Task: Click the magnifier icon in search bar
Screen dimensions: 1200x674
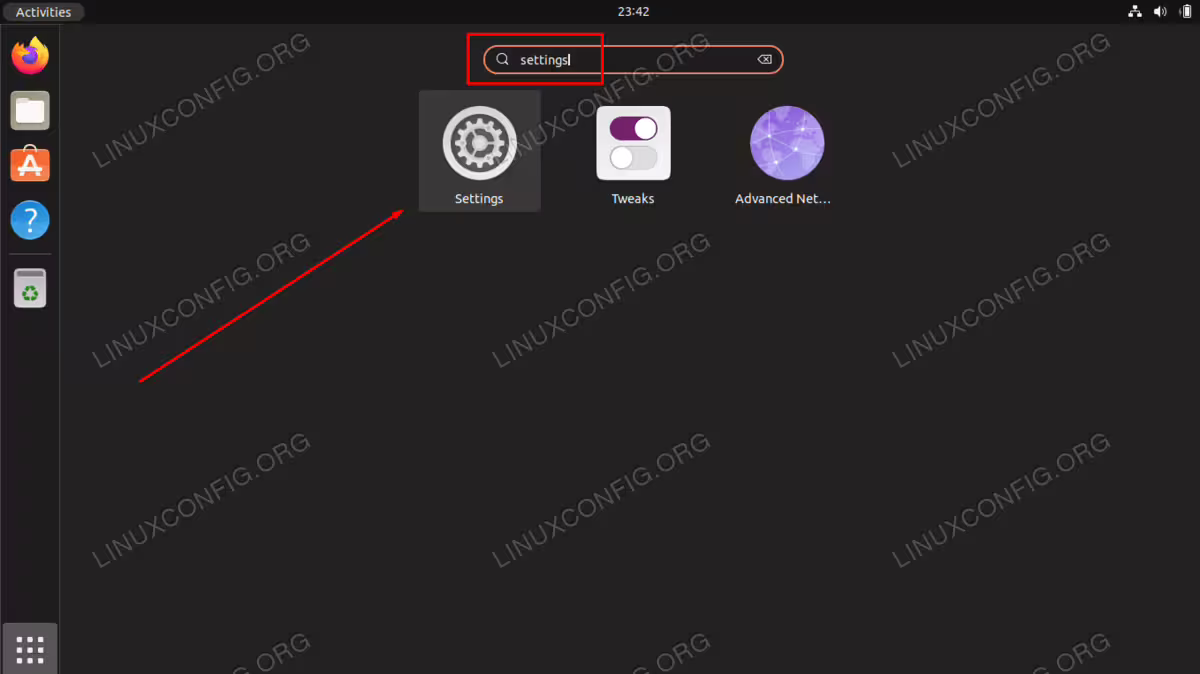Action: click(503, 60)
